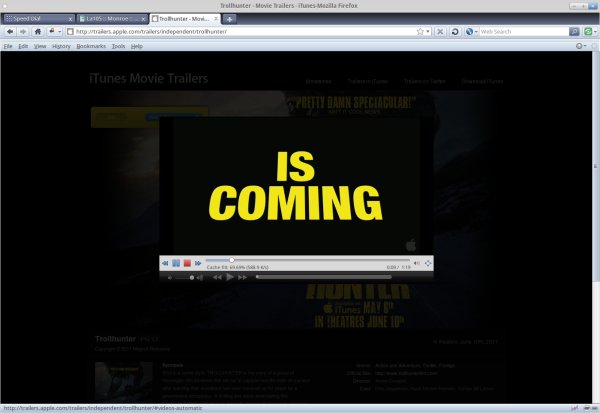Viewport: 600px width, 413px height.
Task: Click the cache fill status text
Action: (237, 267)
